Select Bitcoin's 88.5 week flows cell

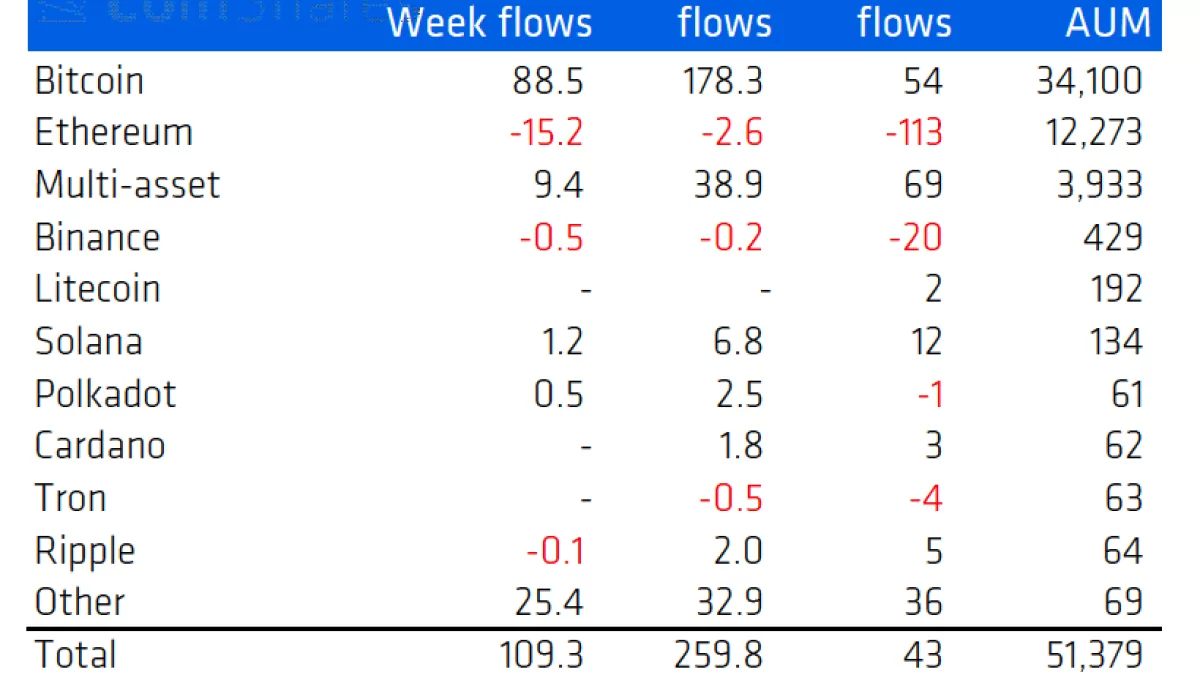coord(548,81)
